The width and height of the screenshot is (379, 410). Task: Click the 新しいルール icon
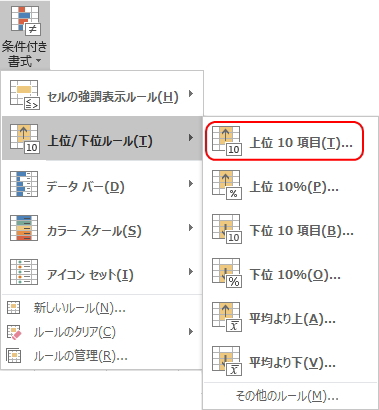point(14,308)
